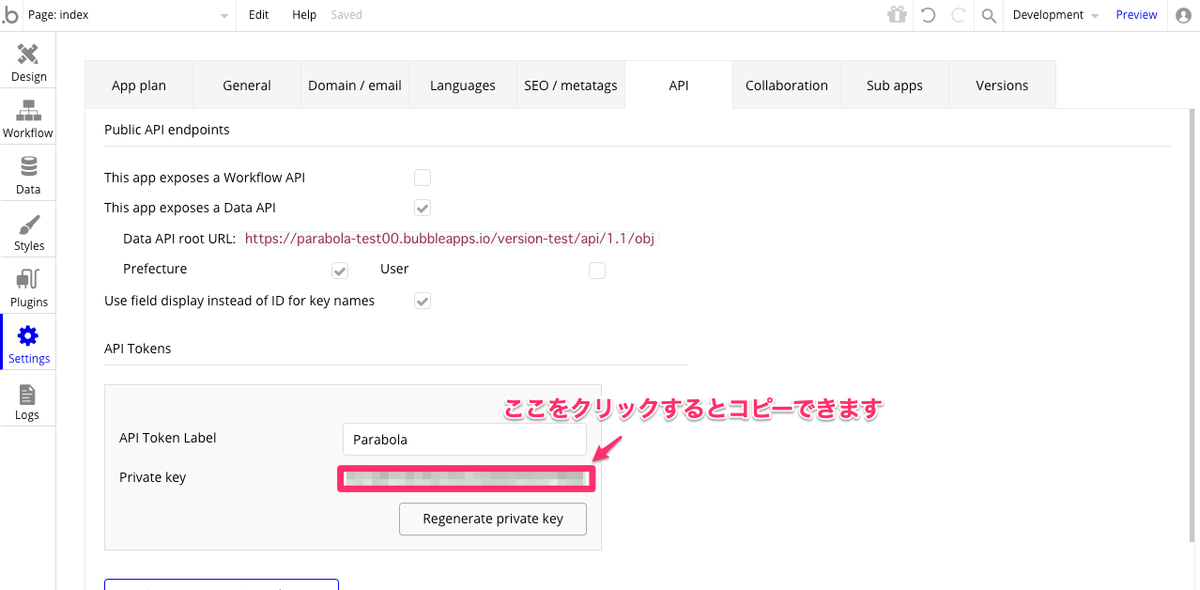The image size is (1200, 590).
Task: Switch to the Versions tab
Action: [1002, 86]
